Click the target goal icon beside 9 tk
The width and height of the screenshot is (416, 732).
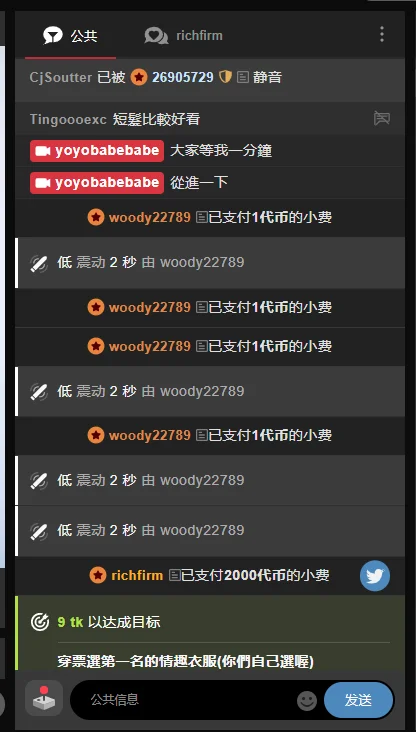(40, 622)
